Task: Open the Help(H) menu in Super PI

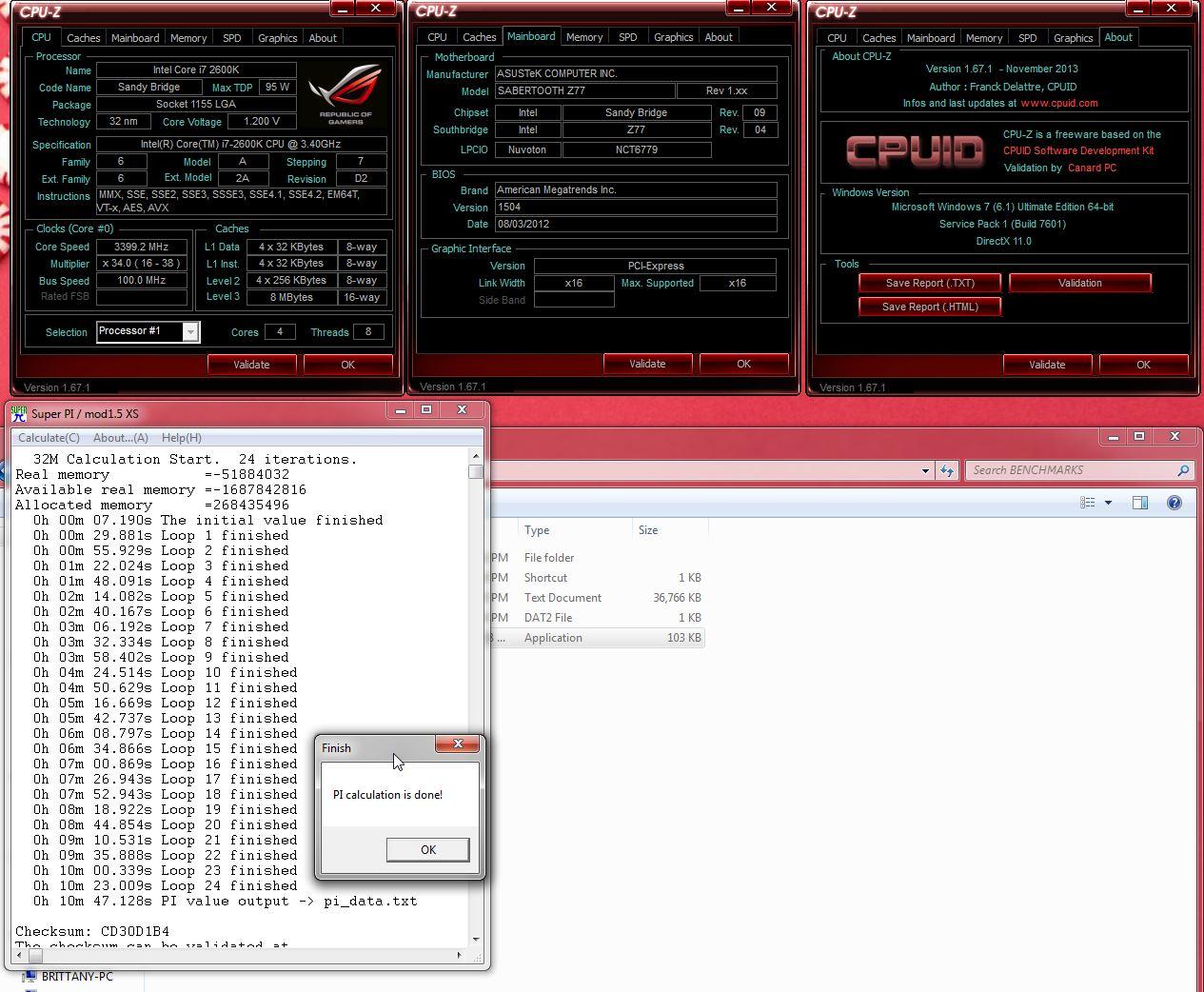Action: pyautogui.click(x=181, y=438)
